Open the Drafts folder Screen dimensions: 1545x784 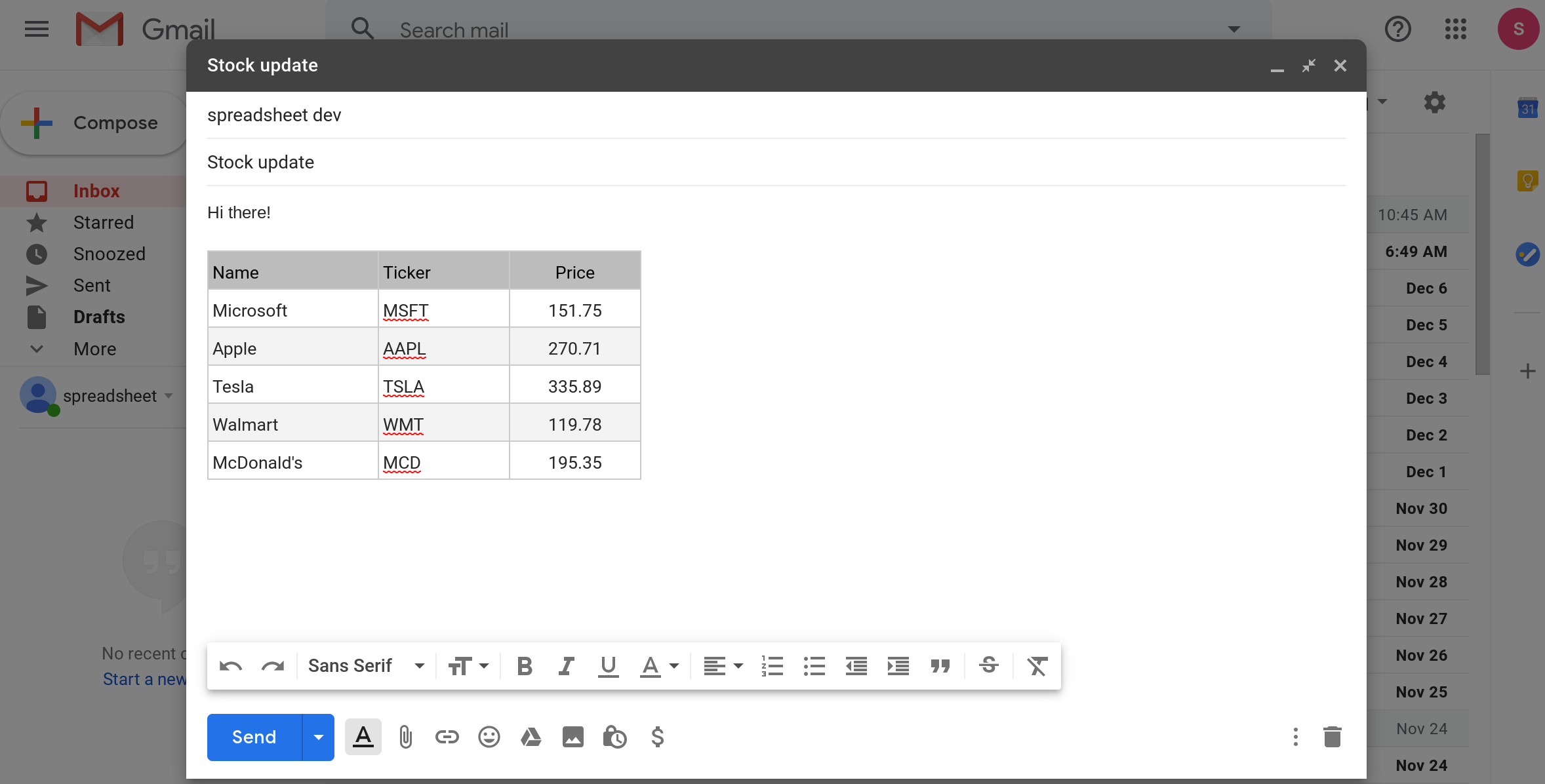[94, 317]
